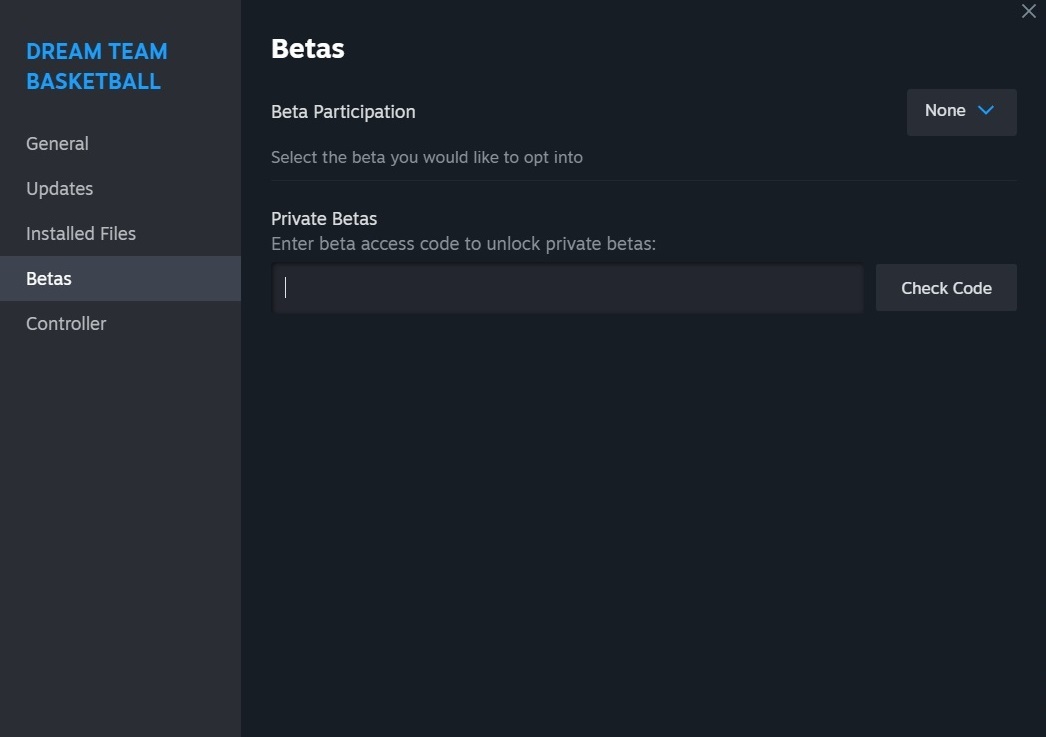This screenshot has height=737, width=1046.
Task: Click the Dream Team Basketball title
Action: [x=97, y=66]
